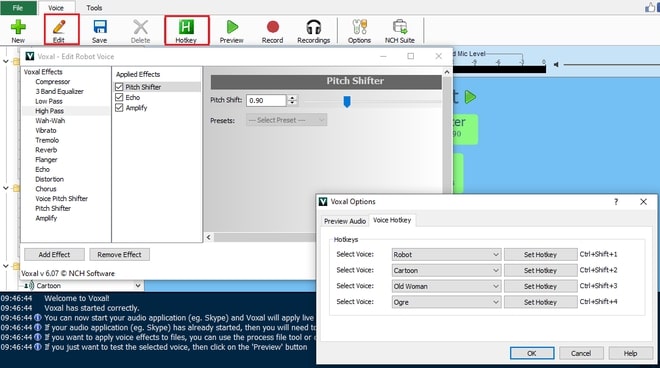Image resolution: width=660 pixels, height=368 pixels.
Task: Open the File menu
Action: click(x=18, y=8)
